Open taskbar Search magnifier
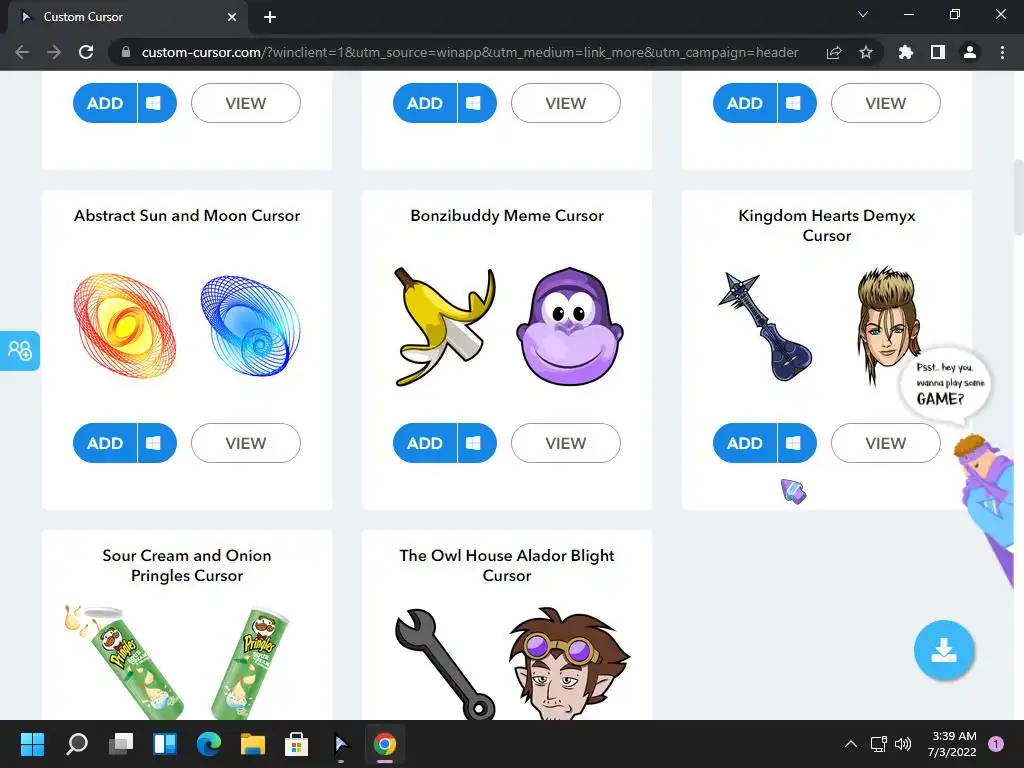The width and height of the screenshot is (1024, 768). point(77,744)
